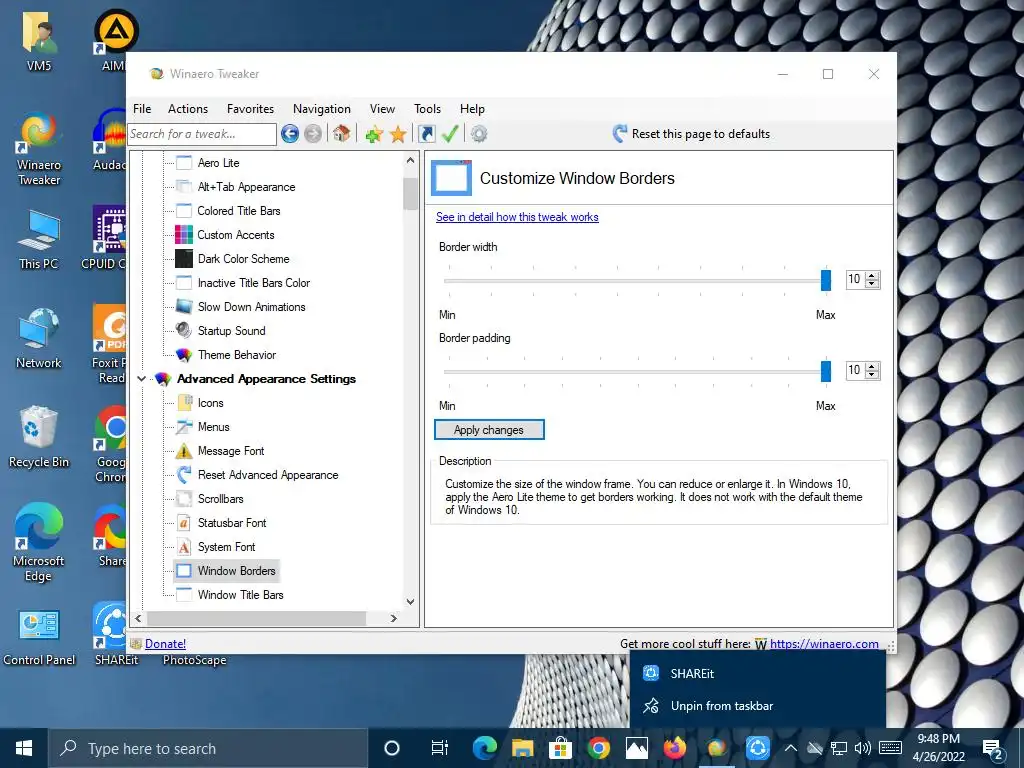Open See in detail how this tweak works
1024x768 pixels.
tap(517, 217)
